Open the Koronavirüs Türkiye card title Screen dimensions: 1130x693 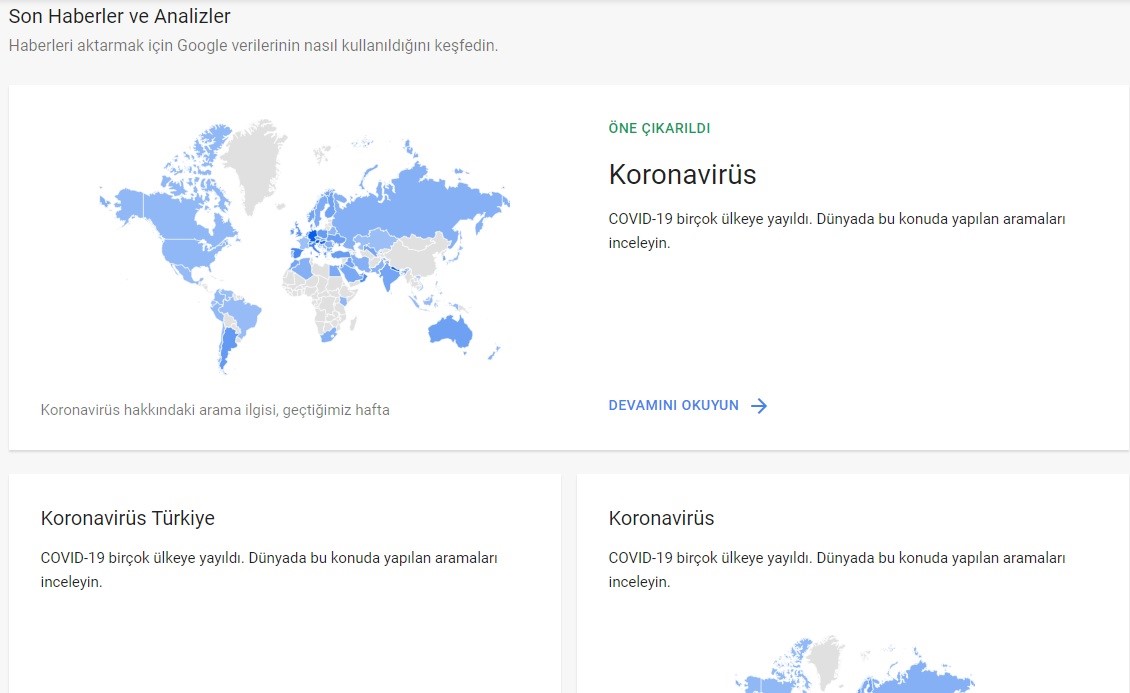coord(127,518)
